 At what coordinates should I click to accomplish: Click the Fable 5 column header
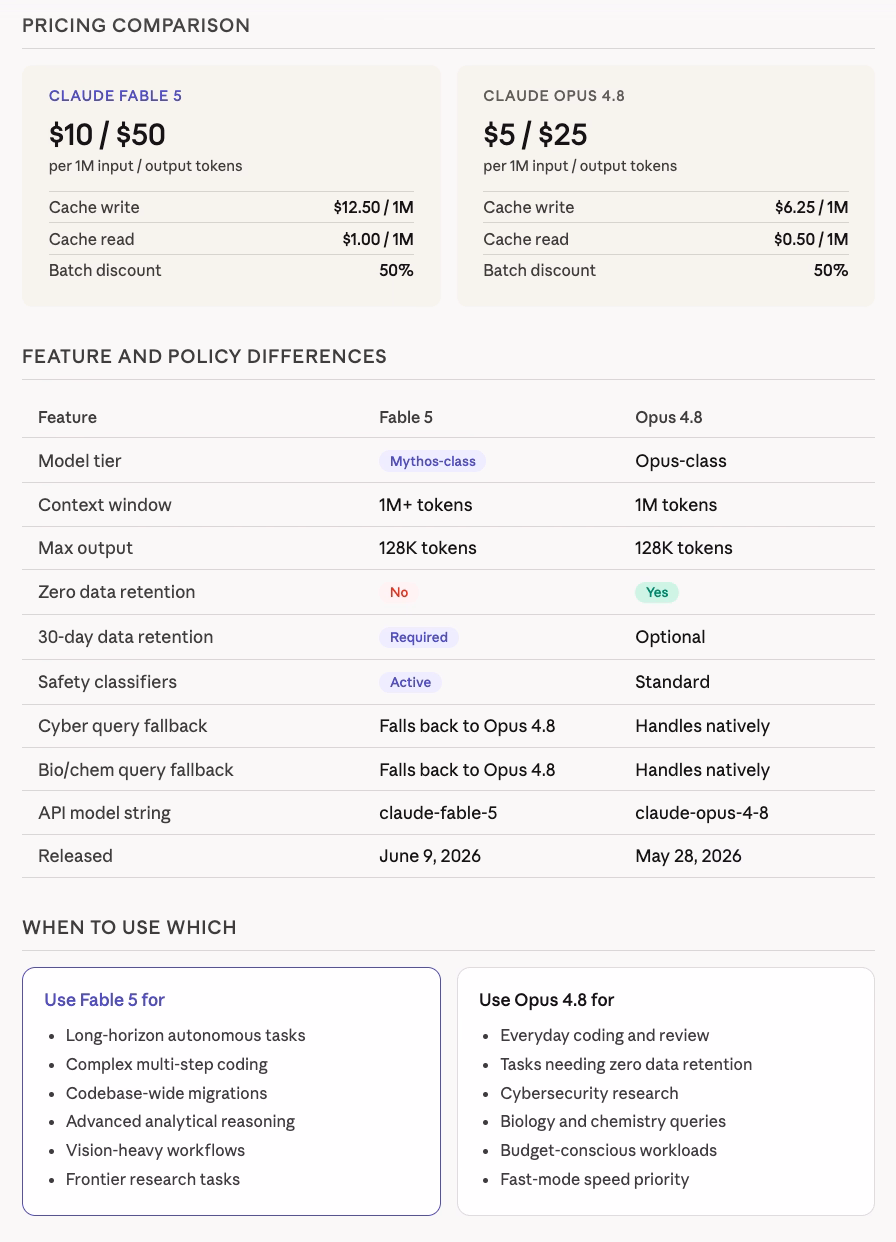point(406,417)
